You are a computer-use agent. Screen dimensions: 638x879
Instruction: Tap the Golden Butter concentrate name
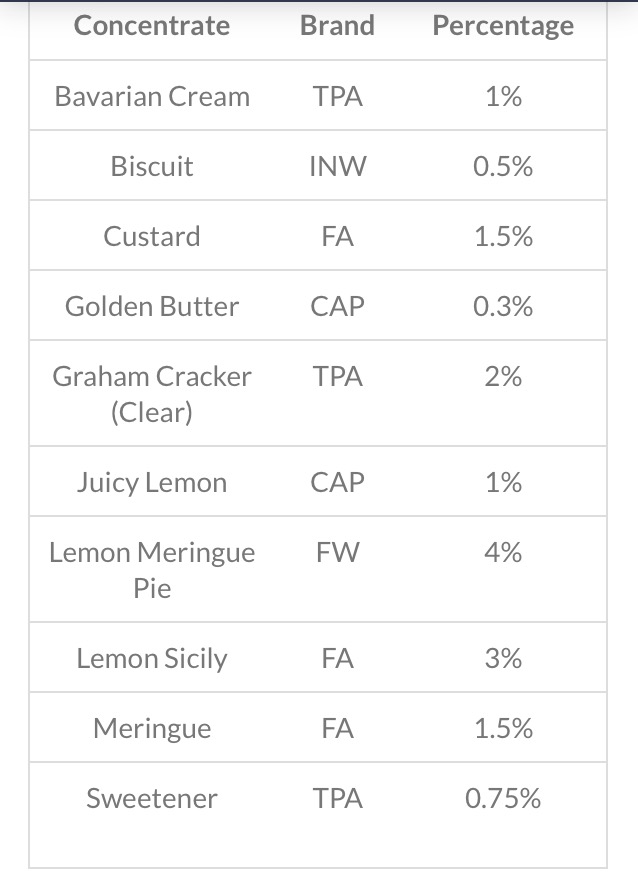[x=153, y=307]
